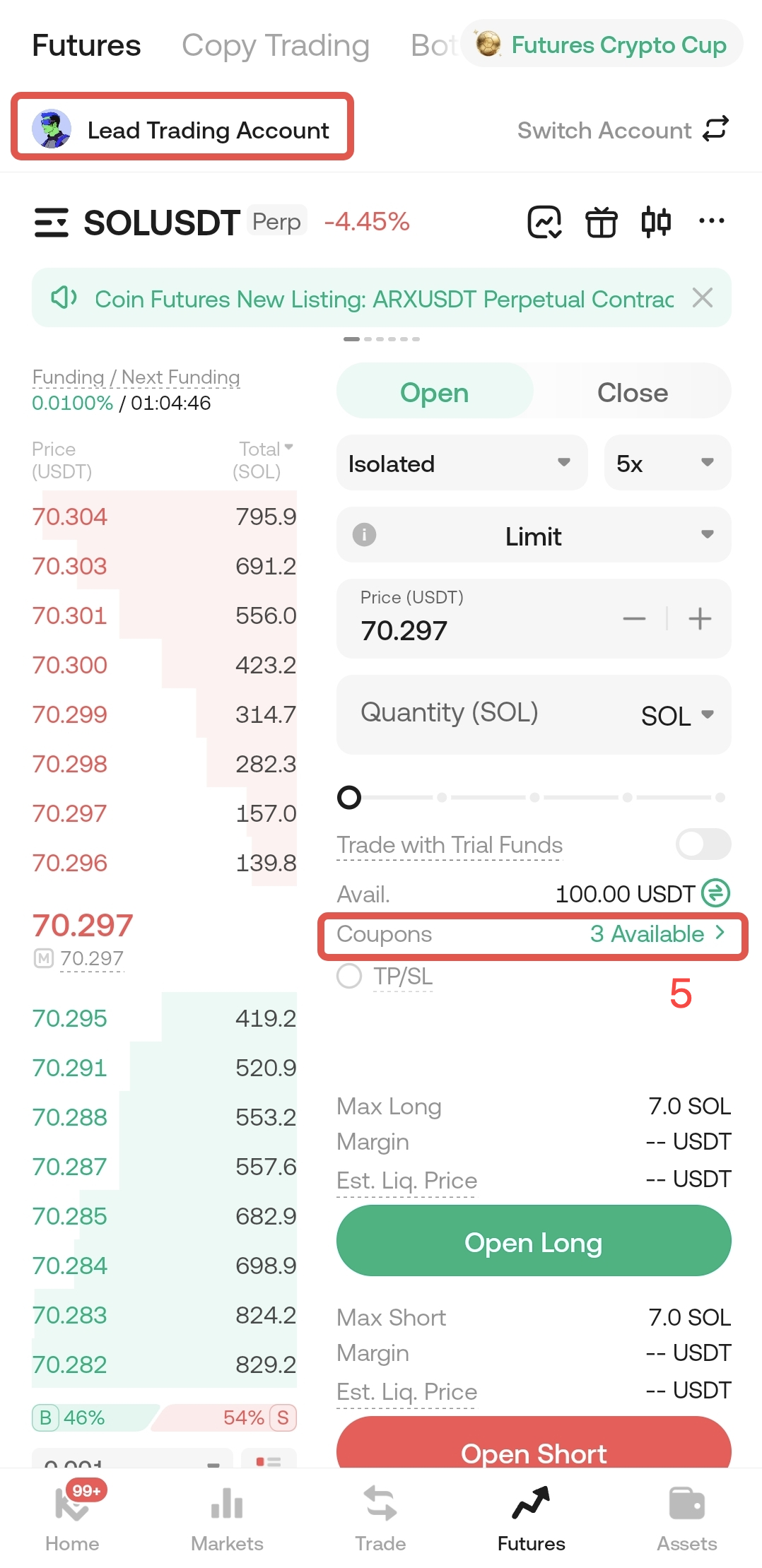Go to the Markets tab
Screen dimensions: 762x1568
pos(227,1519)
